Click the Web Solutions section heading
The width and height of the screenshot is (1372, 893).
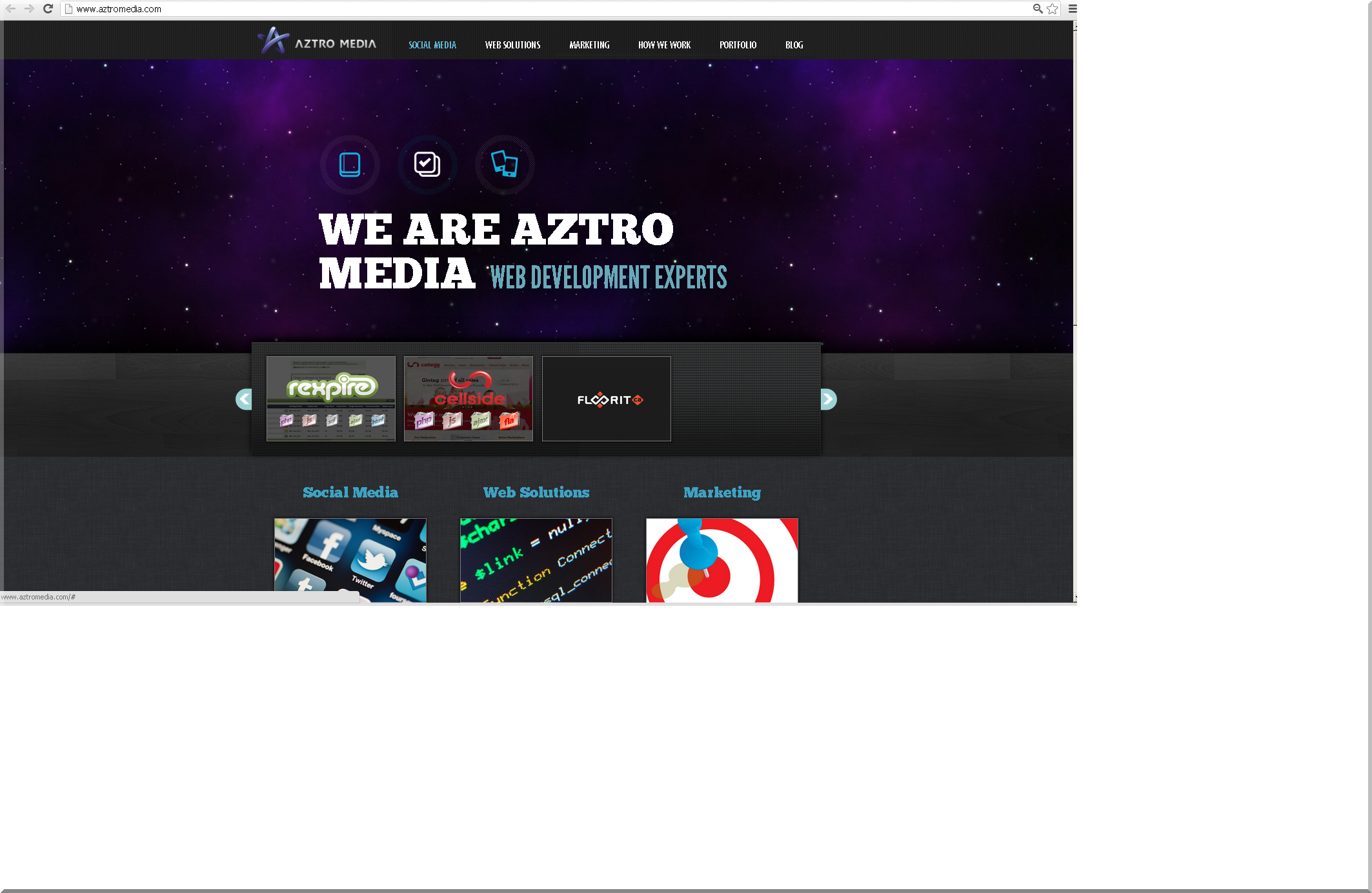pyautogui.click(x=536, y=492)
